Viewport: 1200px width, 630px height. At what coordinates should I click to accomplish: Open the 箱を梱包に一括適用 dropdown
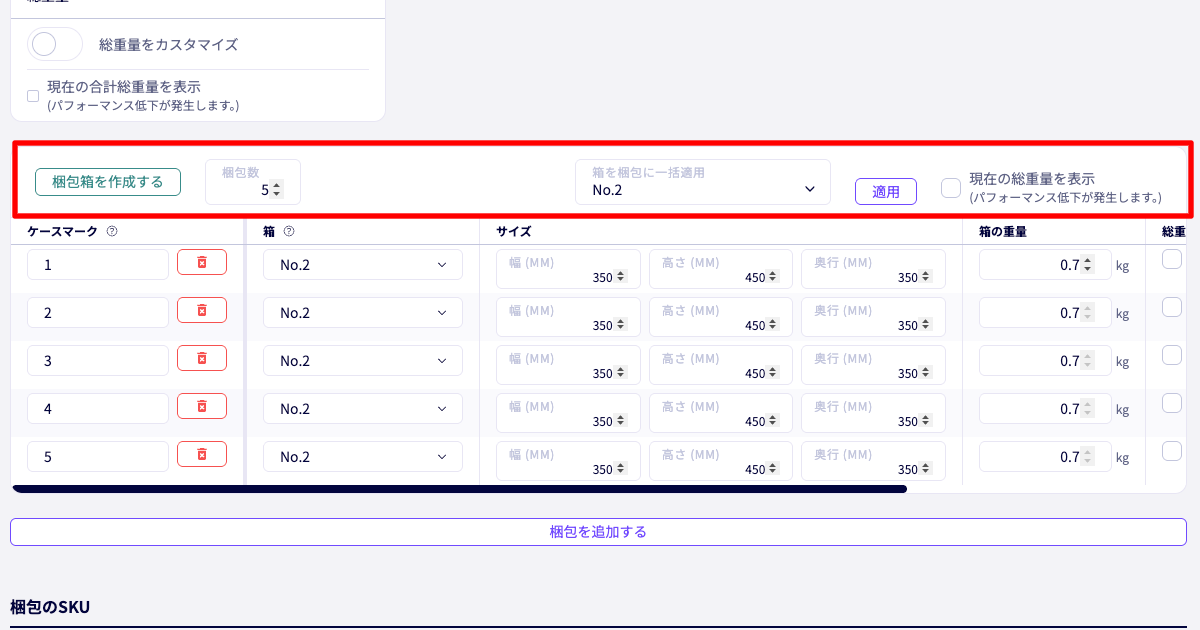coord(703,182)
